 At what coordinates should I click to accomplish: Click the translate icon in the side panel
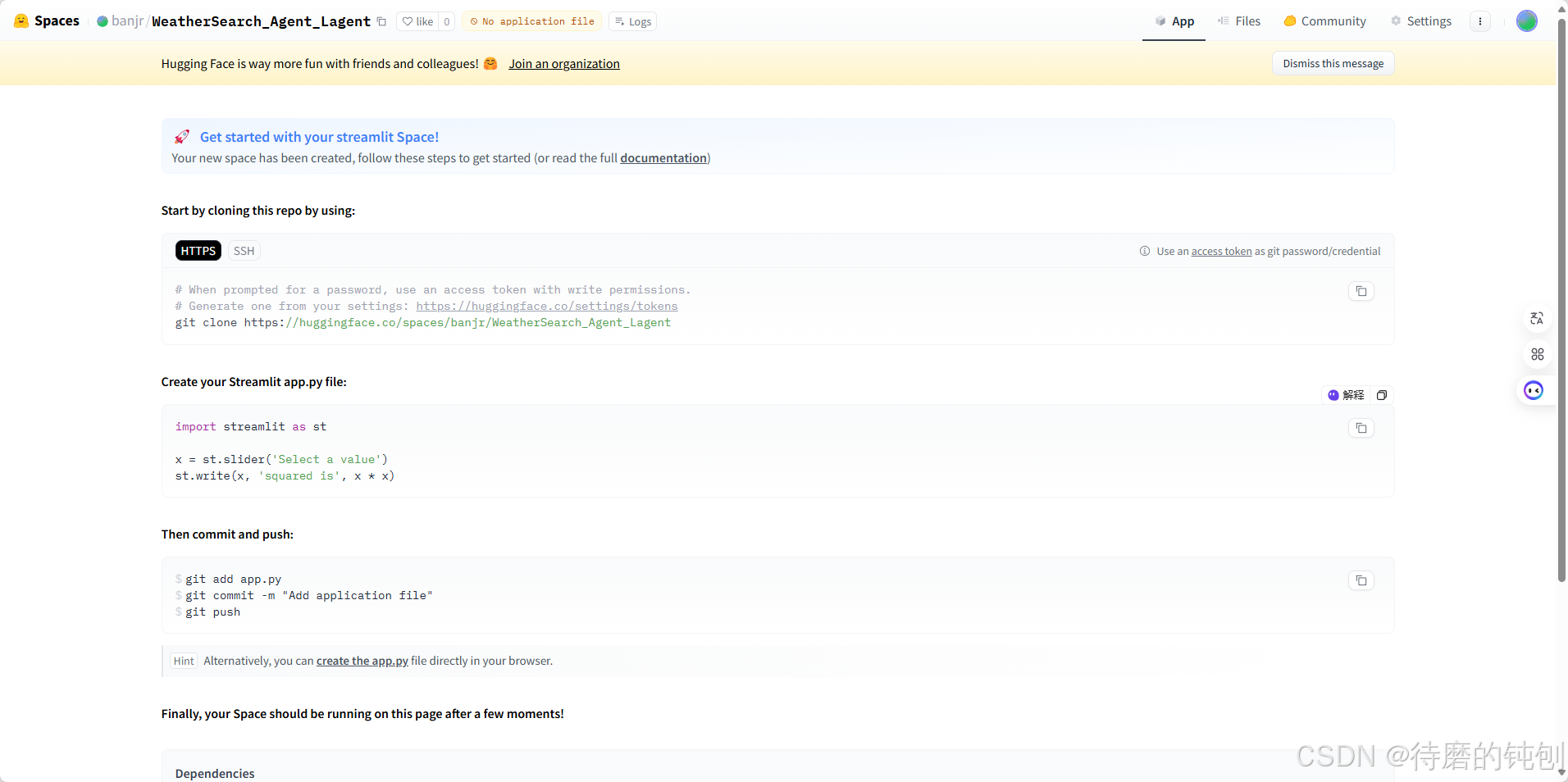(x=1537, y=318)
